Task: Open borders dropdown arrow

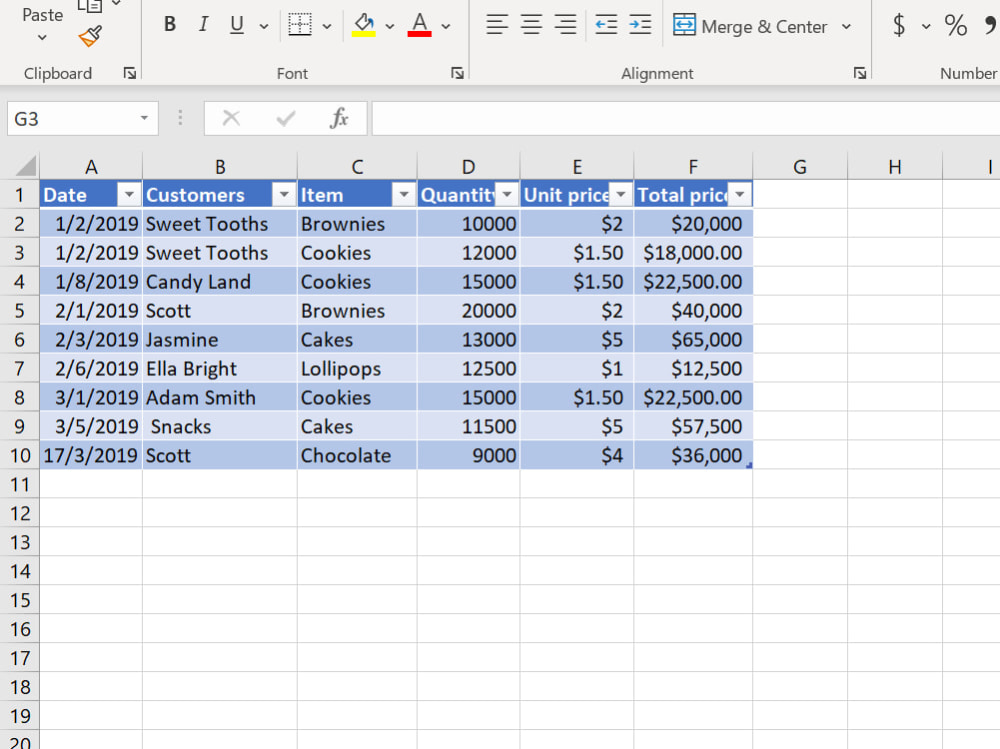Action: (327, 27)
